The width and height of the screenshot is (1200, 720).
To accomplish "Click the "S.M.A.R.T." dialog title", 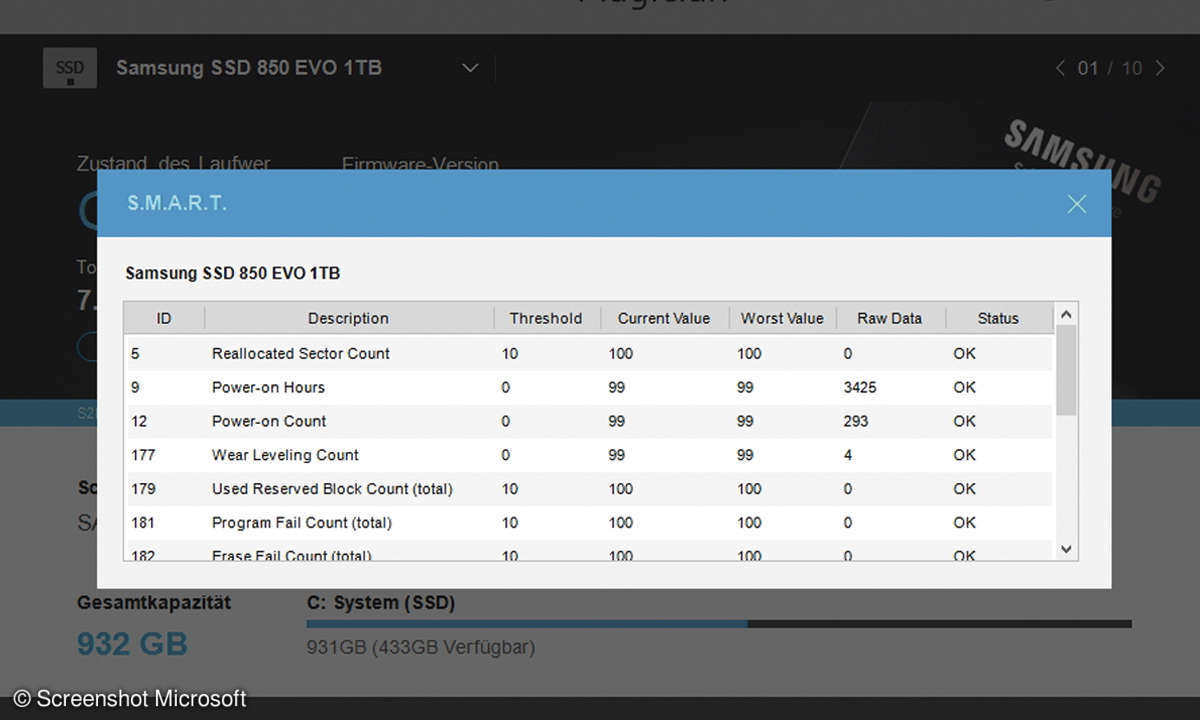I will [177, 204].
